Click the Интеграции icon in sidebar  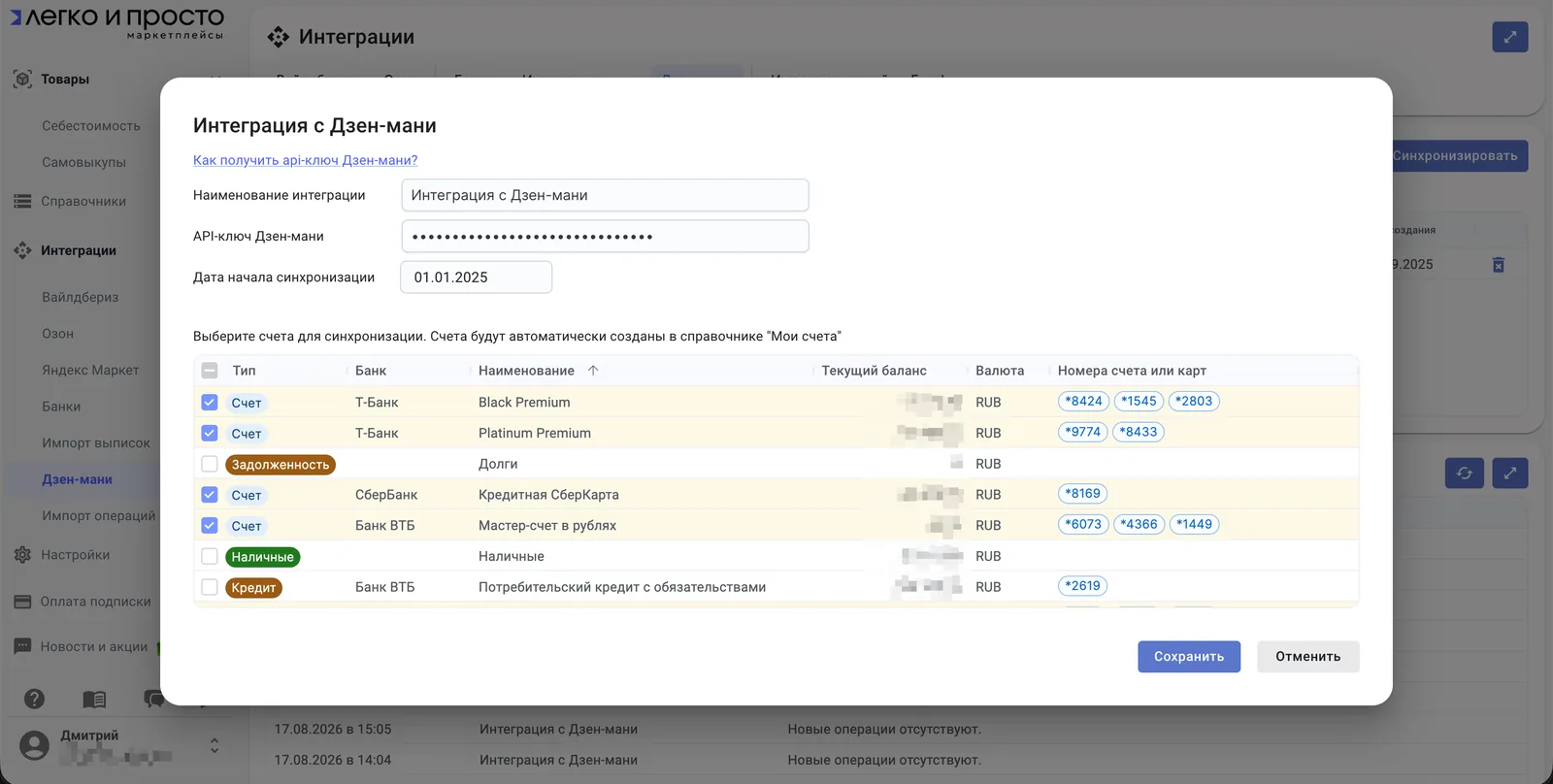click(x=22, y=250)
